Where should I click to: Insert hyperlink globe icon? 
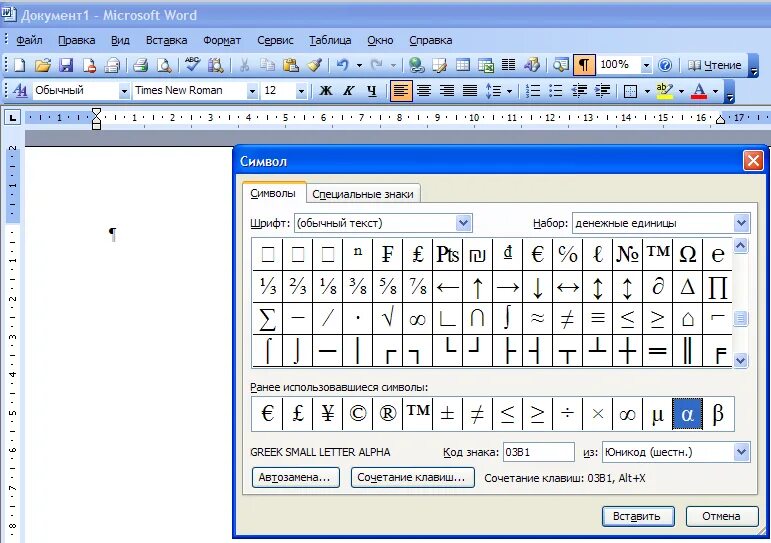[416, 65]
